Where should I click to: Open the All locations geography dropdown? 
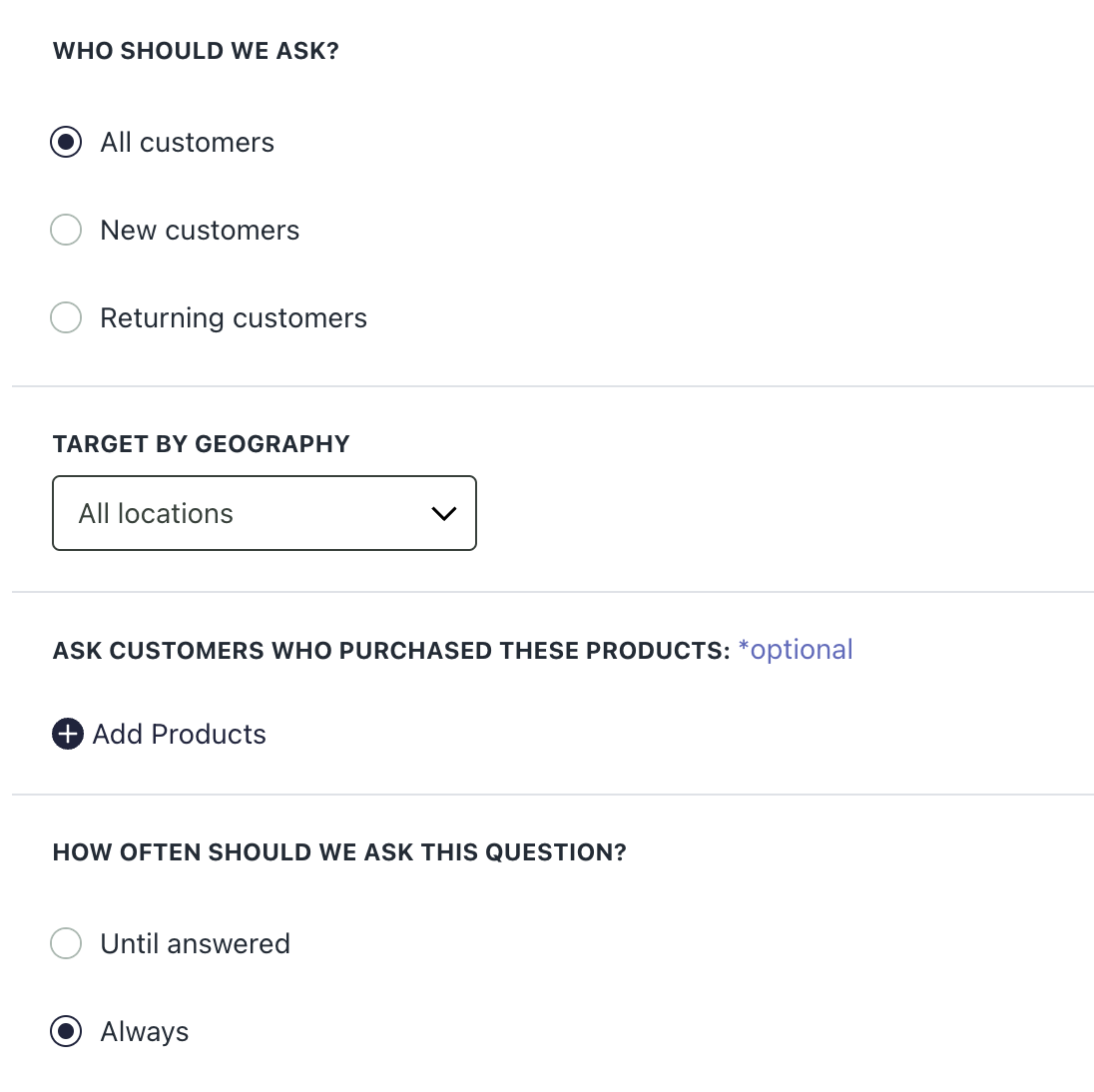pyautogui.click(x=264, y=513)
